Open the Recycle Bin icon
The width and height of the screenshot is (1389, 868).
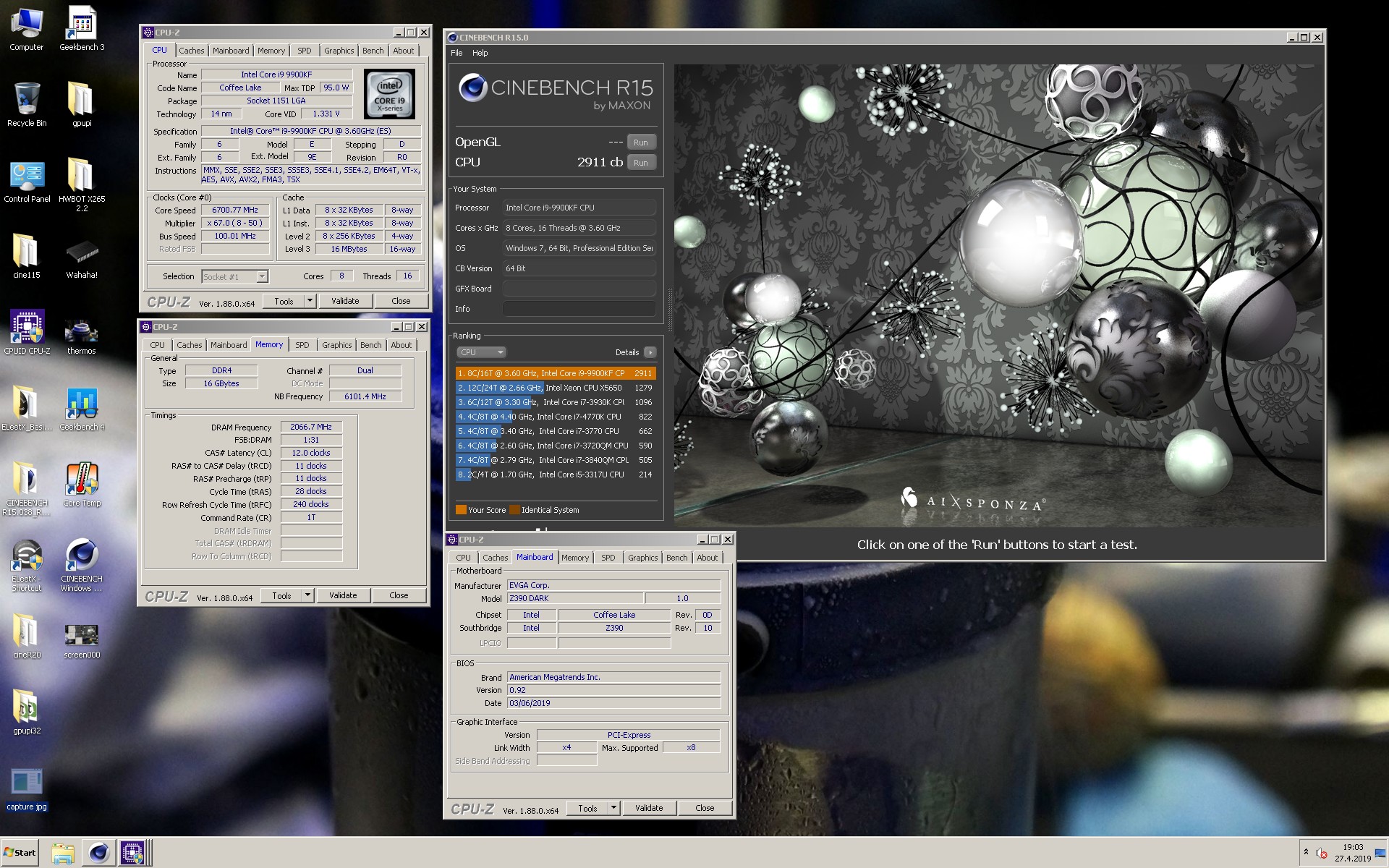pos(27,105)
